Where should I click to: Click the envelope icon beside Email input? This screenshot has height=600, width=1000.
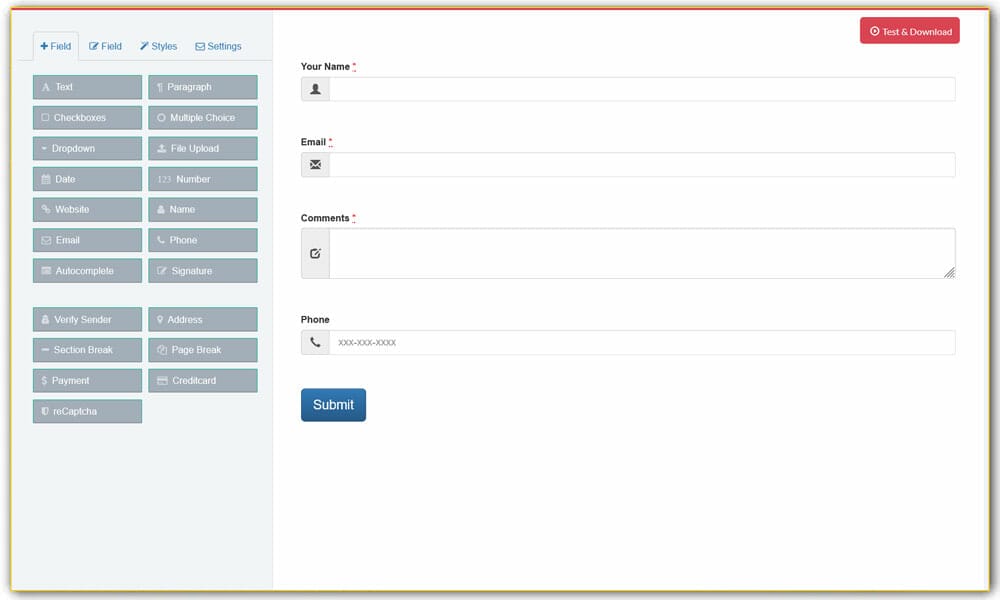tap(315, 165)
